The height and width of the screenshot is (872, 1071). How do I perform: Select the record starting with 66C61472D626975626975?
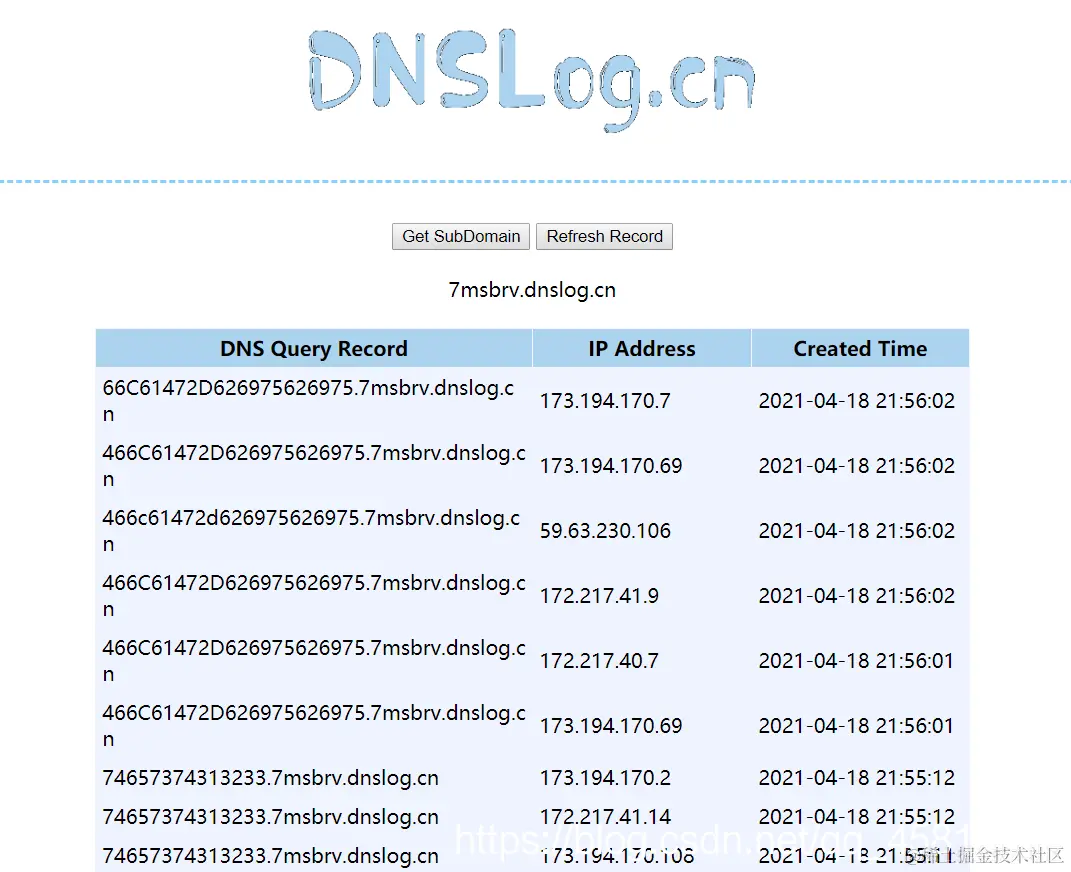[308, 401]
